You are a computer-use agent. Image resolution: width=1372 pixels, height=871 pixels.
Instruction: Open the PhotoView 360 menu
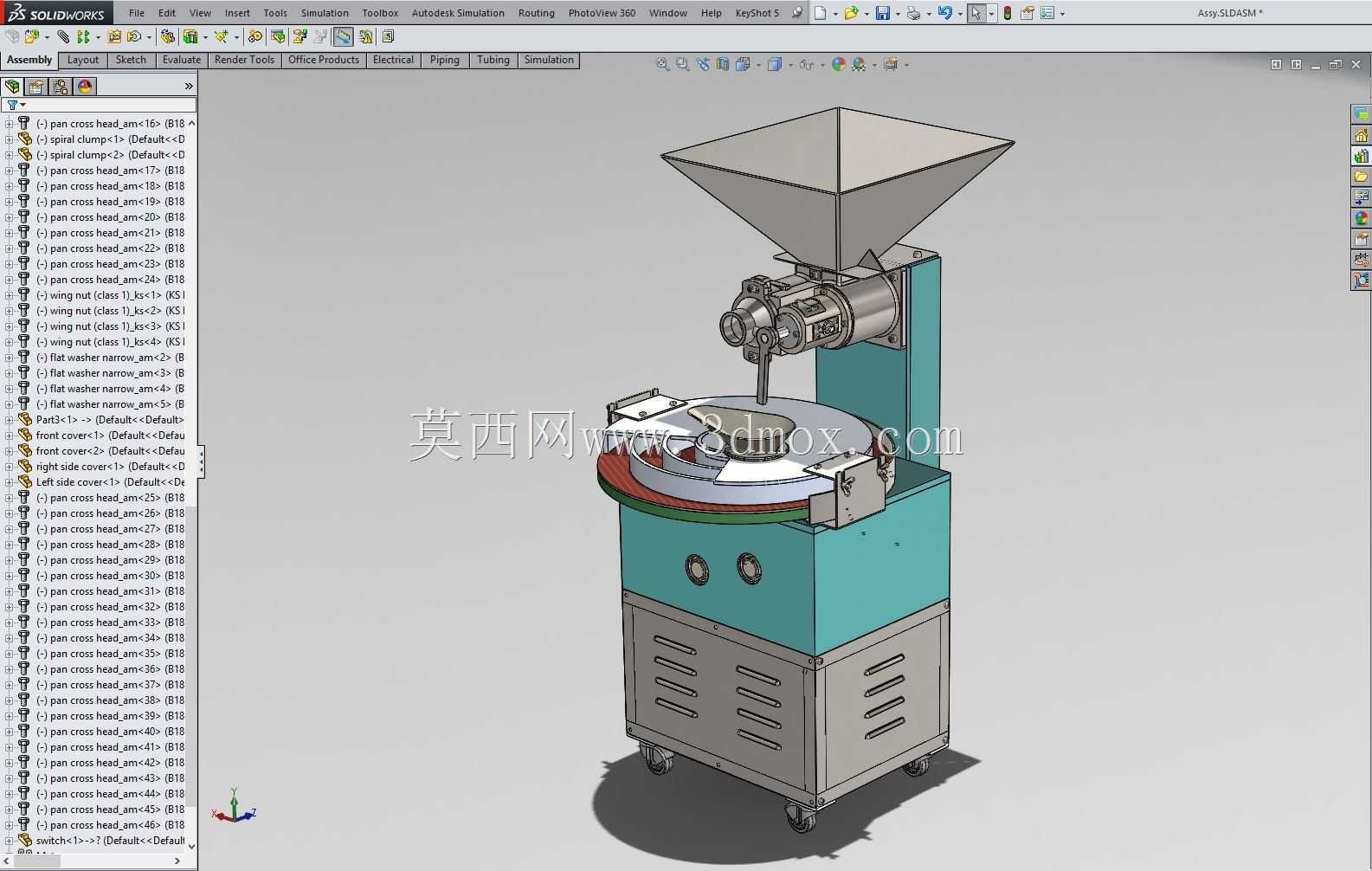[x=602, y=13]
